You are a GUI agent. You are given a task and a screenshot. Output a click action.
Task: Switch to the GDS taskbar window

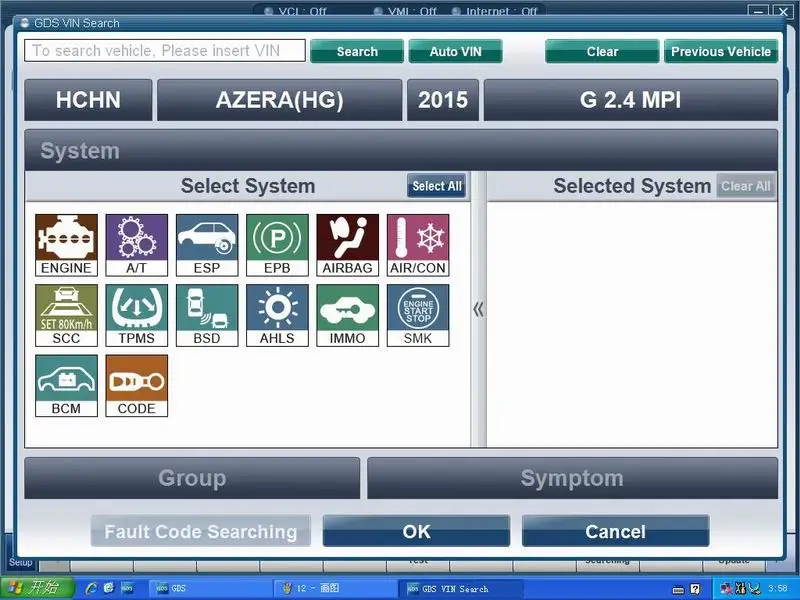coord(209,588)
